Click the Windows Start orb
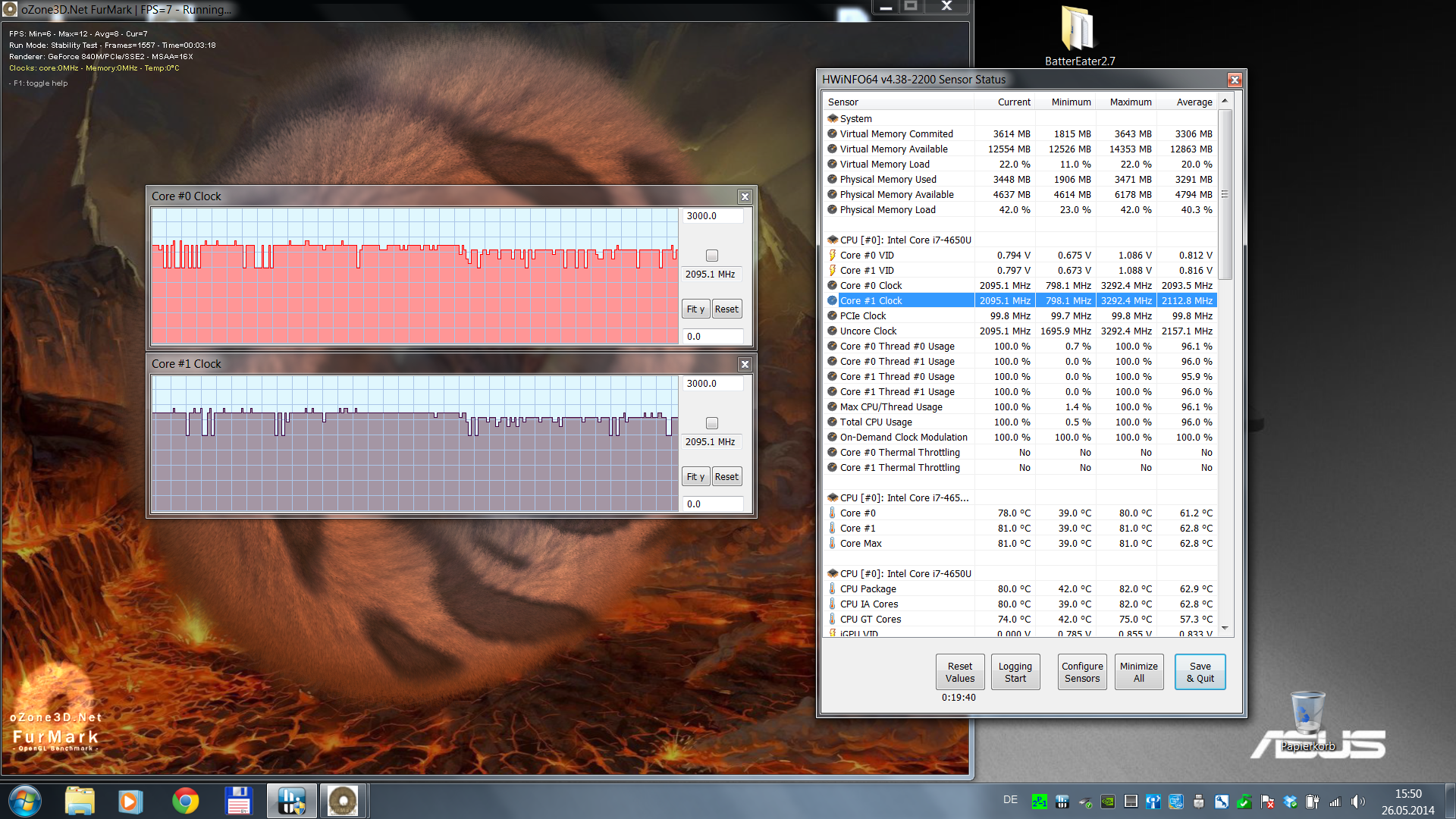Viewport: 1456px width, 819px height. (x=25, y=801)
